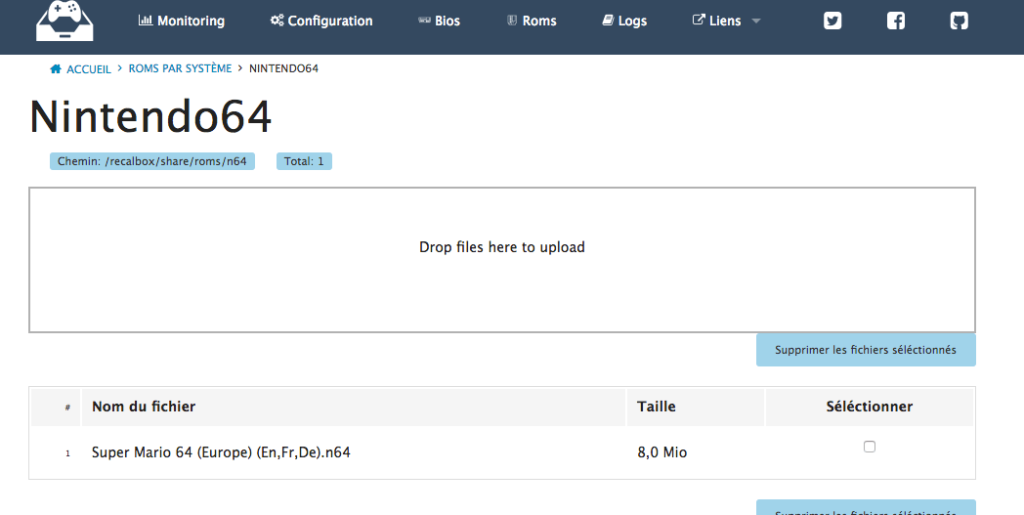Viewport: 1024px width, 515px height.
Task: Click the Logs book icon
Action: tap(608, 21)
